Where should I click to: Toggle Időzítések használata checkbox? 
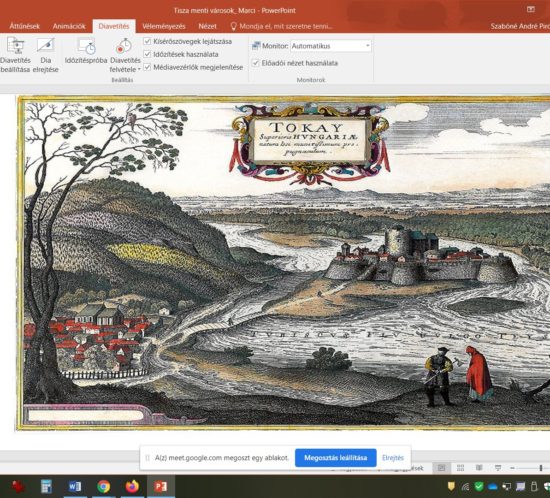point(147,54)
